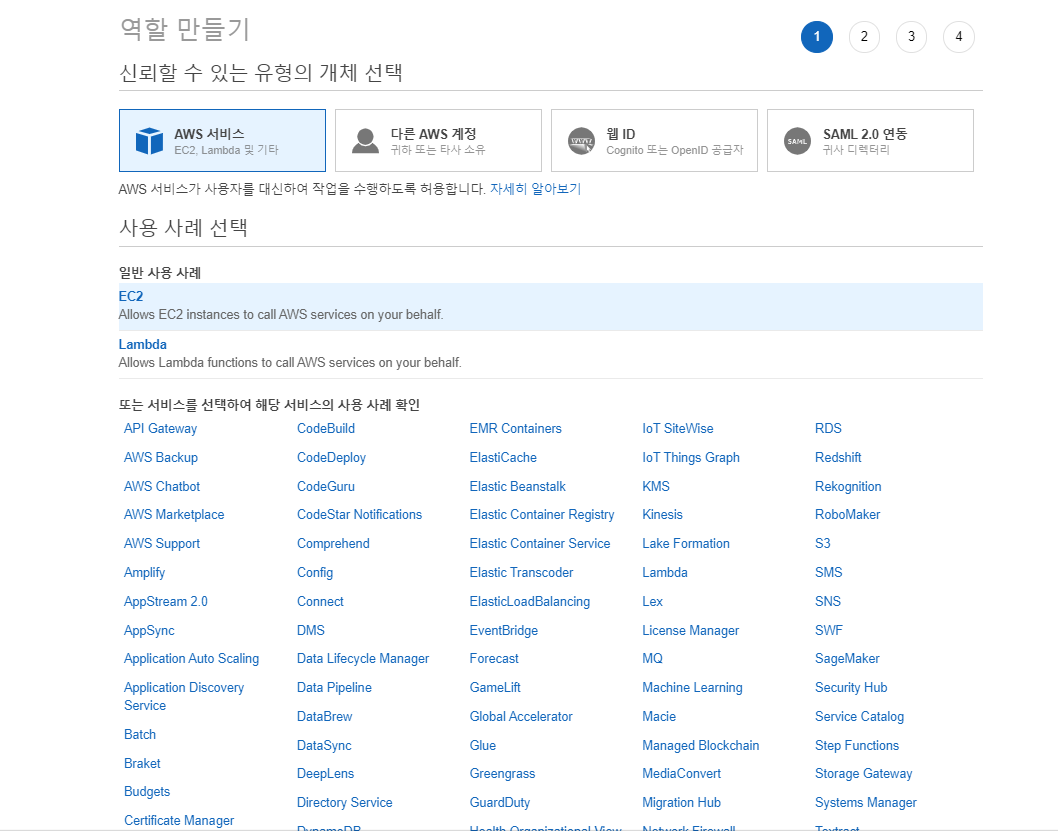Select Kinesis service

pos(663,515)
